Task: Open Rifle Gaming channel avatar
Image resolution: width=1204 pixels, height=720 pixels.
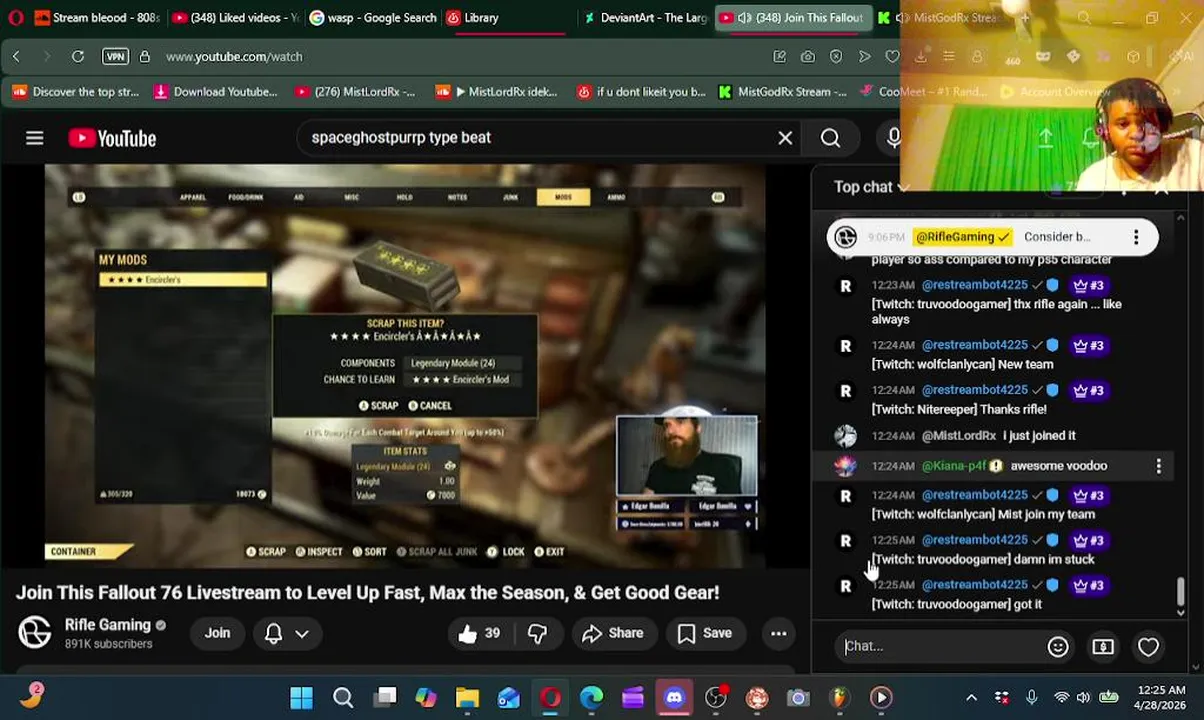Action: click(x=34, y=632)
